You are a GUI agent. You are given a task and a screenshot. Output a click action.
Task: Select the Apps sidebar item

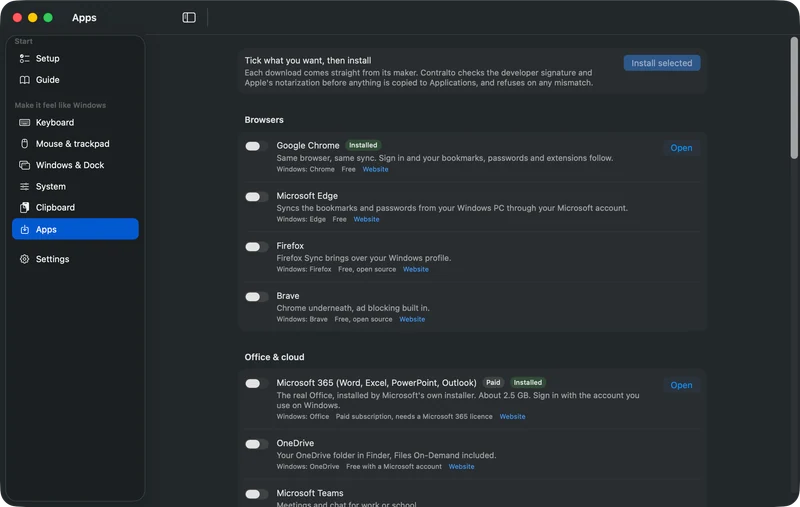pos(75,229)
